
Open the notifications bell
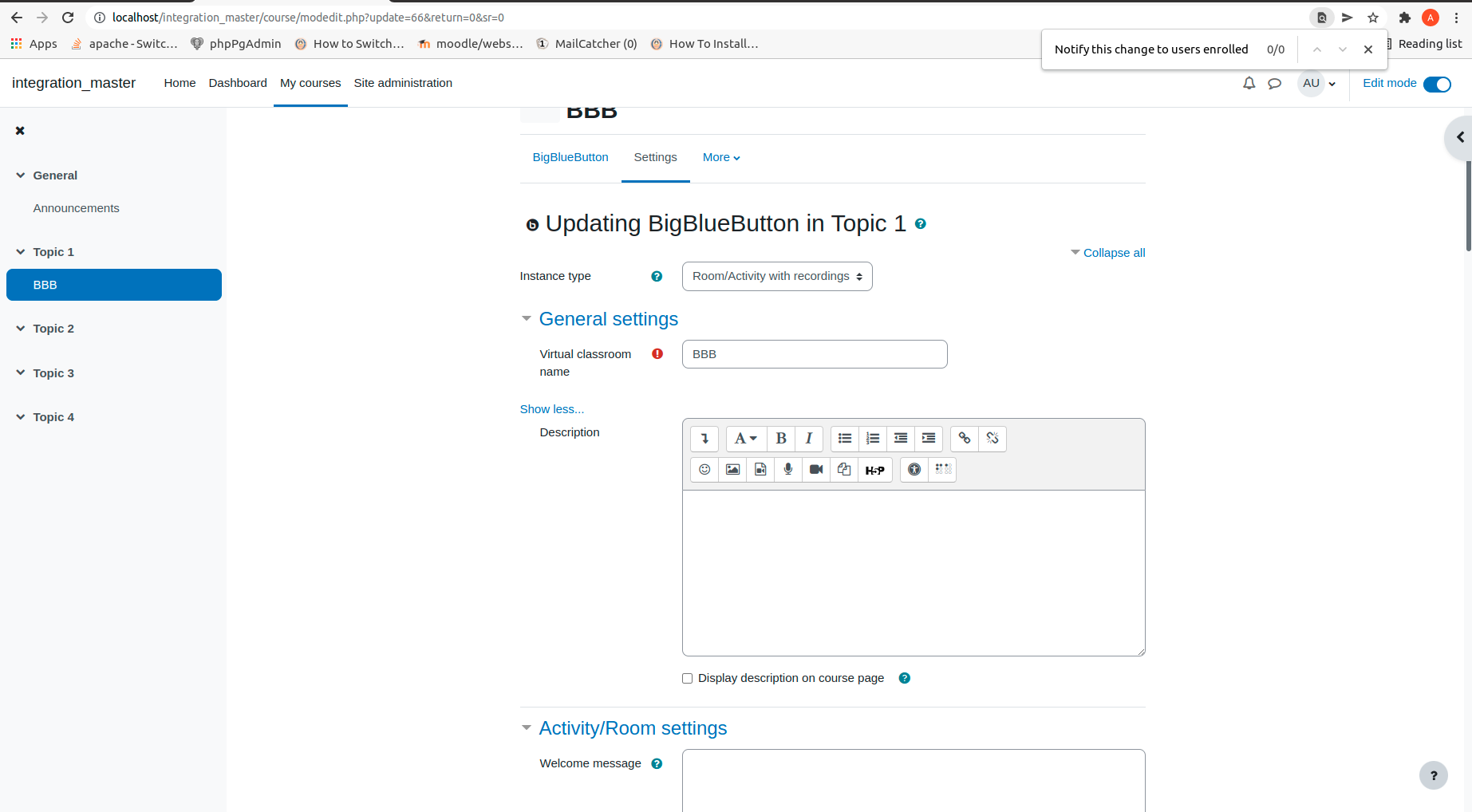[1249, 83]
